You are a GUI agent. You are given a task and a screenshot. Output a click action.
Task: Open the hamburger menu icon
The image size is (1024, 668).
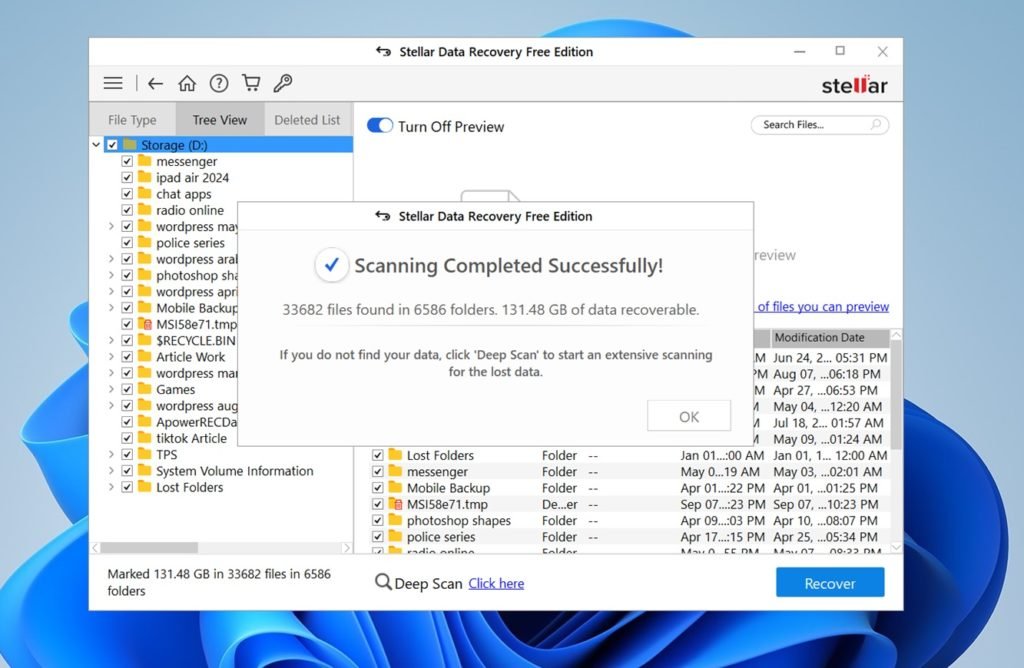tap(113, 83)
